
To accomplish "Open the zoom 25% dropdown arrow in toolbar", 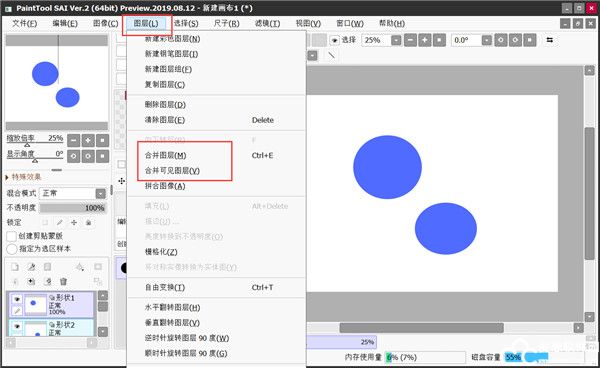I will pyautogui.click(x=396, y=40).
